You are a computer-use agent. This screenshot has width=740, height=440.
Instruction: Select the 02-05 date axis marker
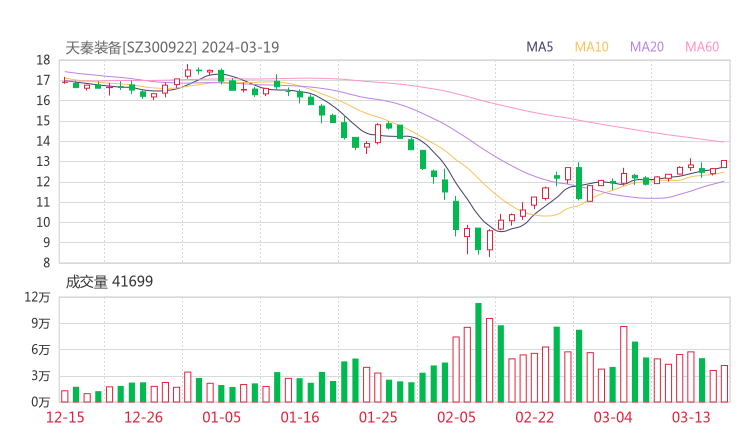[456, 416]
